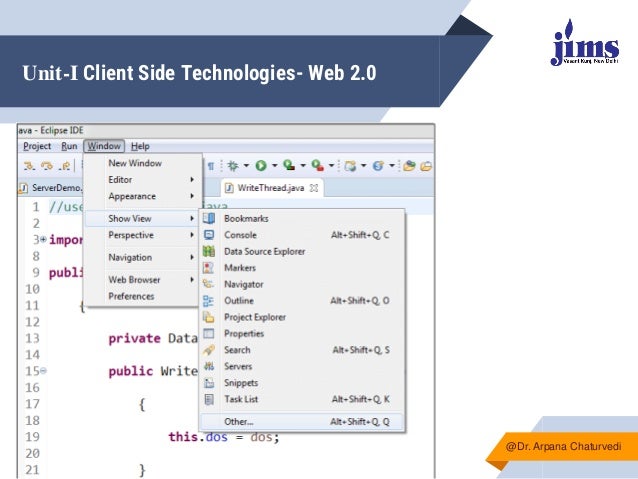Click the Run External Tools icon
This screenshot has width=638, height=479.
317,165
